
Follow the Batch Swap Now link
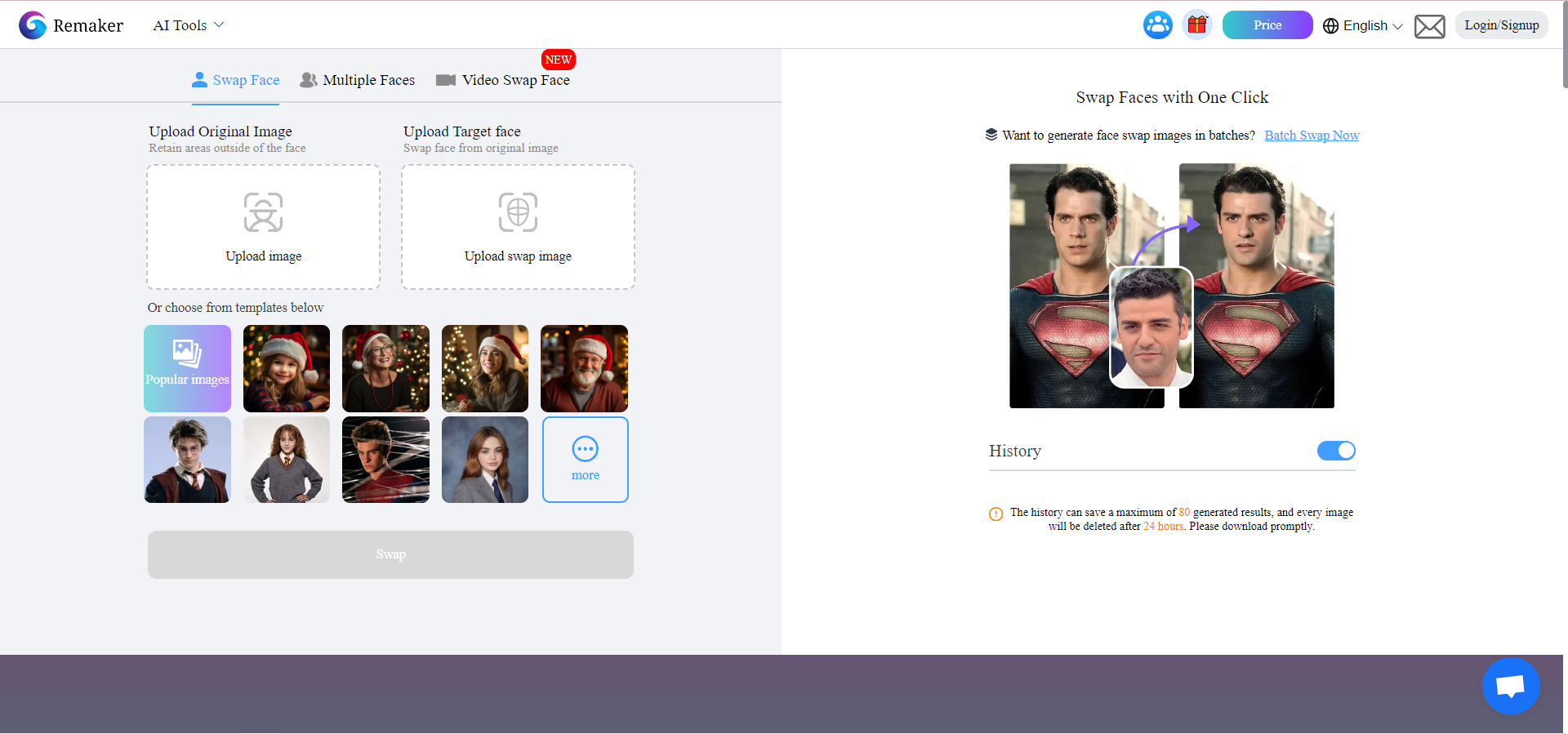click(1312, 136)
